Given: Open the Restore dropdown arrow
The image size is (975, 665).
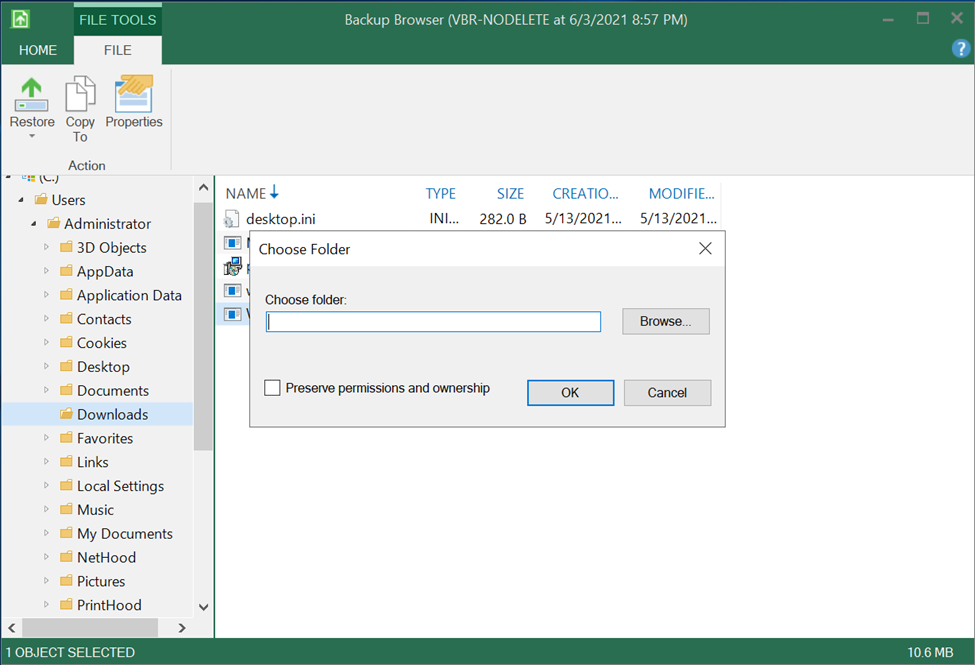Looking at the screenshot, I should pyautogui.click(x=32, y=137).
